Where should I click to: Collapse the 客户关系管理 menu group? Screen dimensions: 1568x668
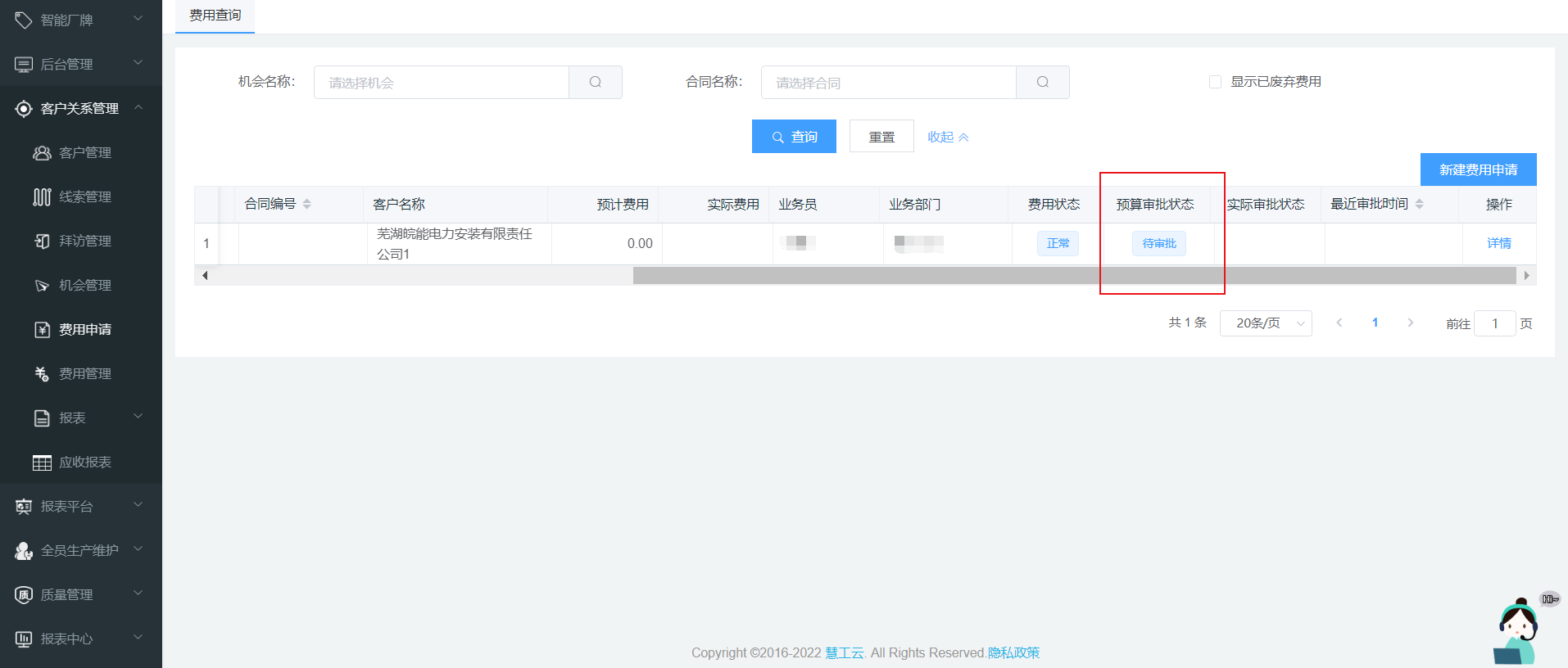(138, 108)
